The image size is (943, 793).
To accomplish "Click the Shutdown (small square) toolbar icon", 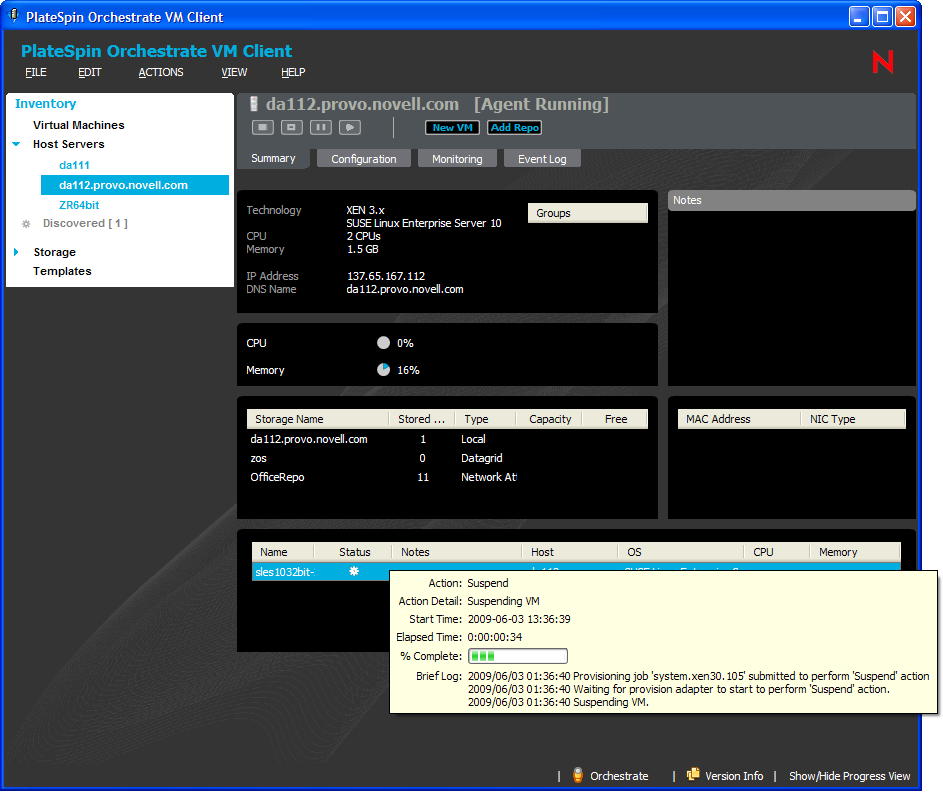I will point(291,127).
